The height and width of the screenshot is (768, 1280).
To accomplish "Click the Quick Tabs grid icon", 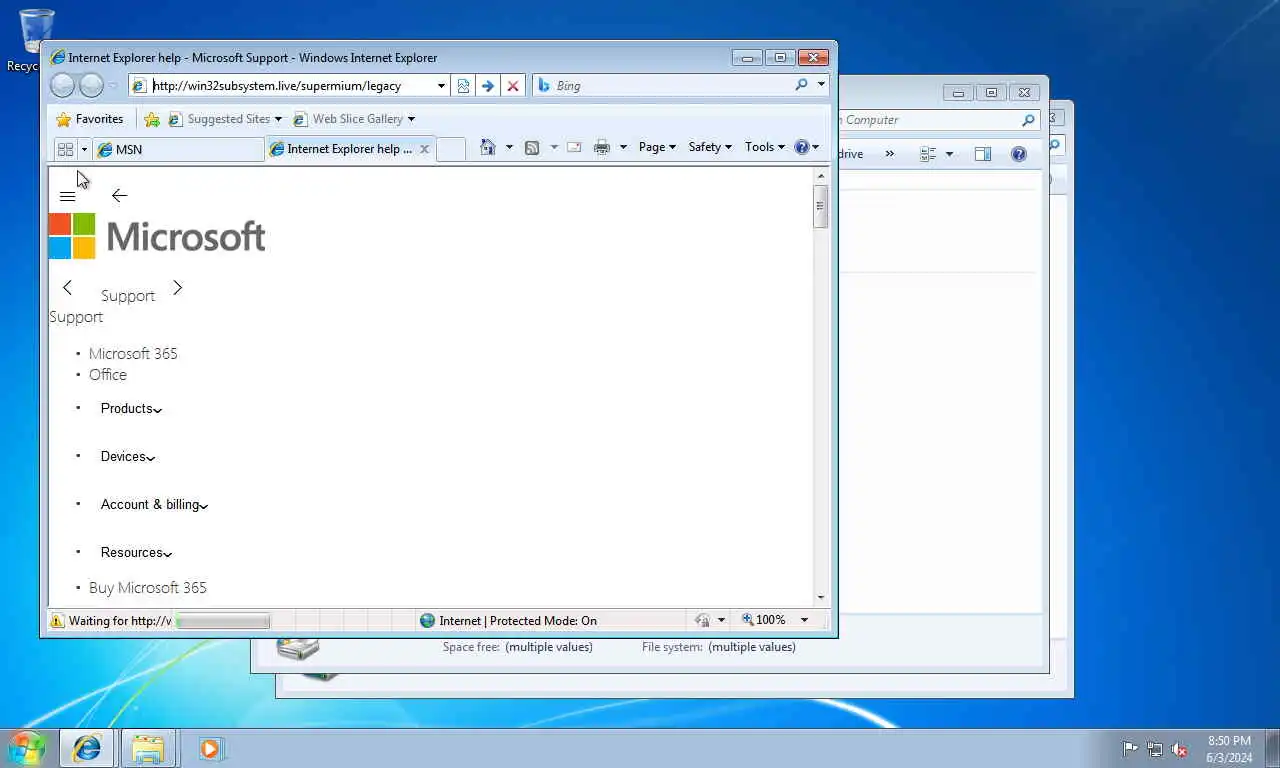I will pos(66,149).
